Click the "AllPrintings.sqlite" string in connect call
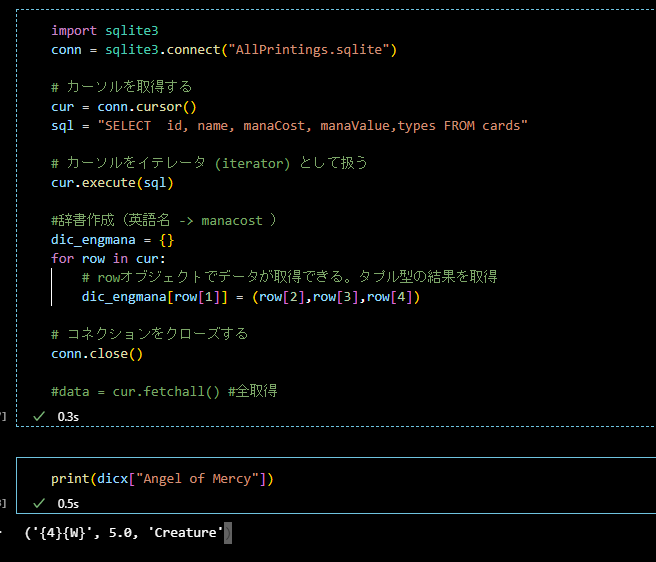 click(x=309, y=50)
